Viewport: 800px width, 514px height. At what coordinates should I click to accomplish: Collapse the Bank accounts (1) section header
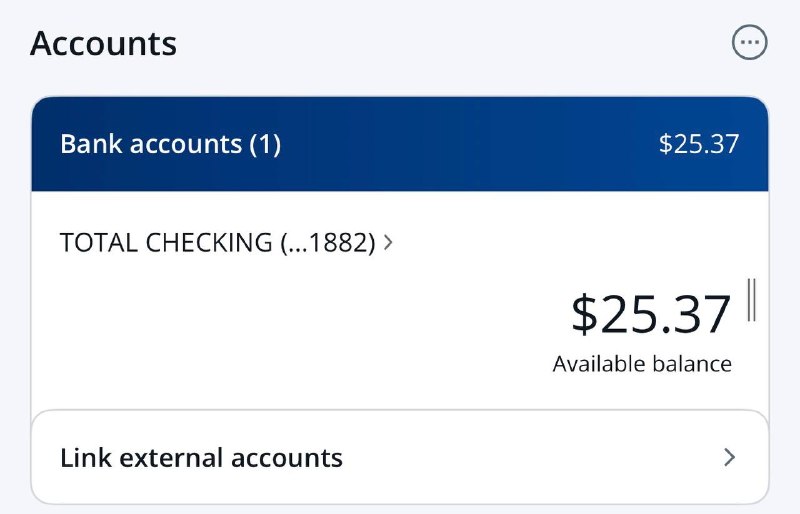tap(400, 144)
